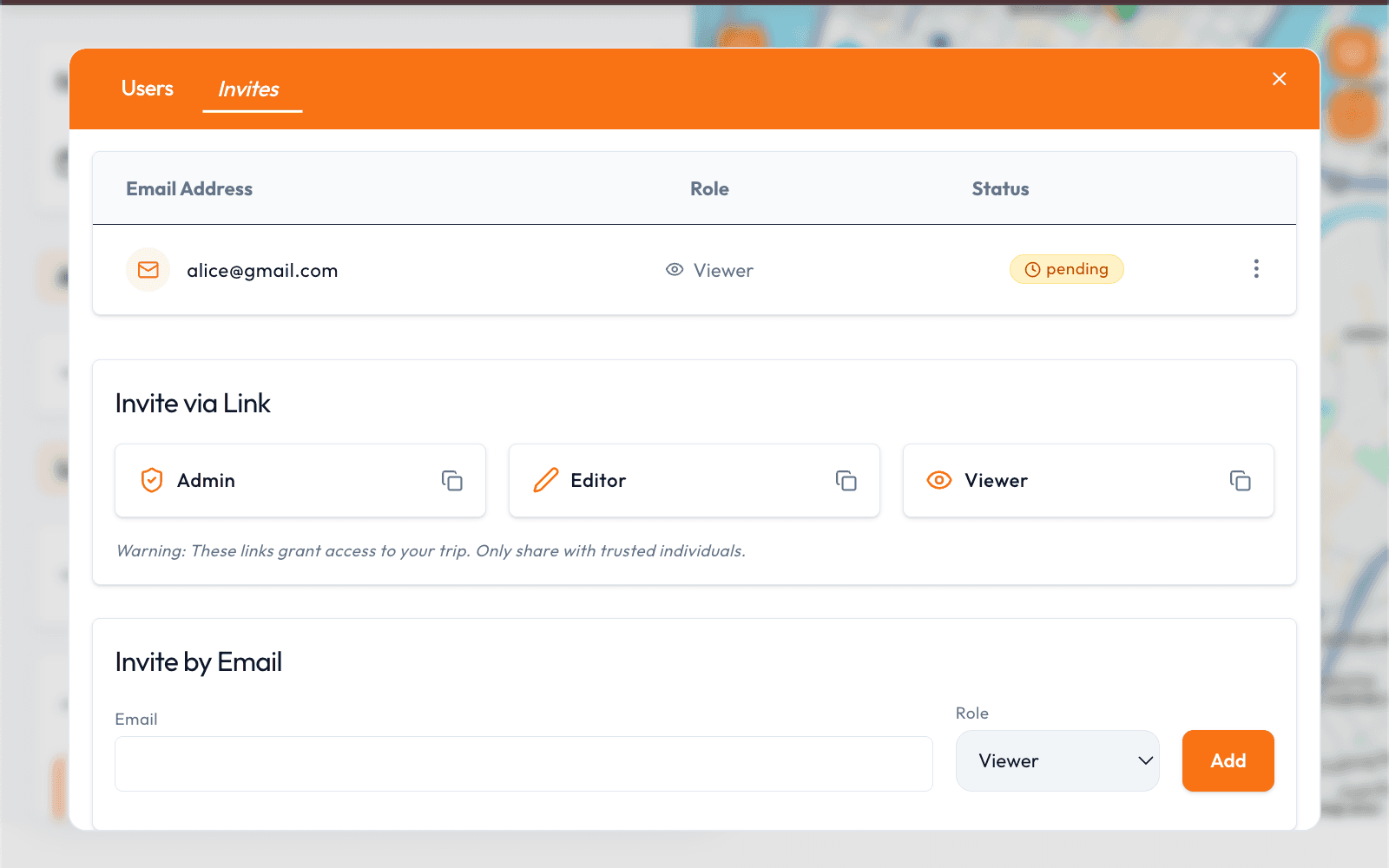
Task: Click the chevron arrow on Role selector
Action: 1146,760
